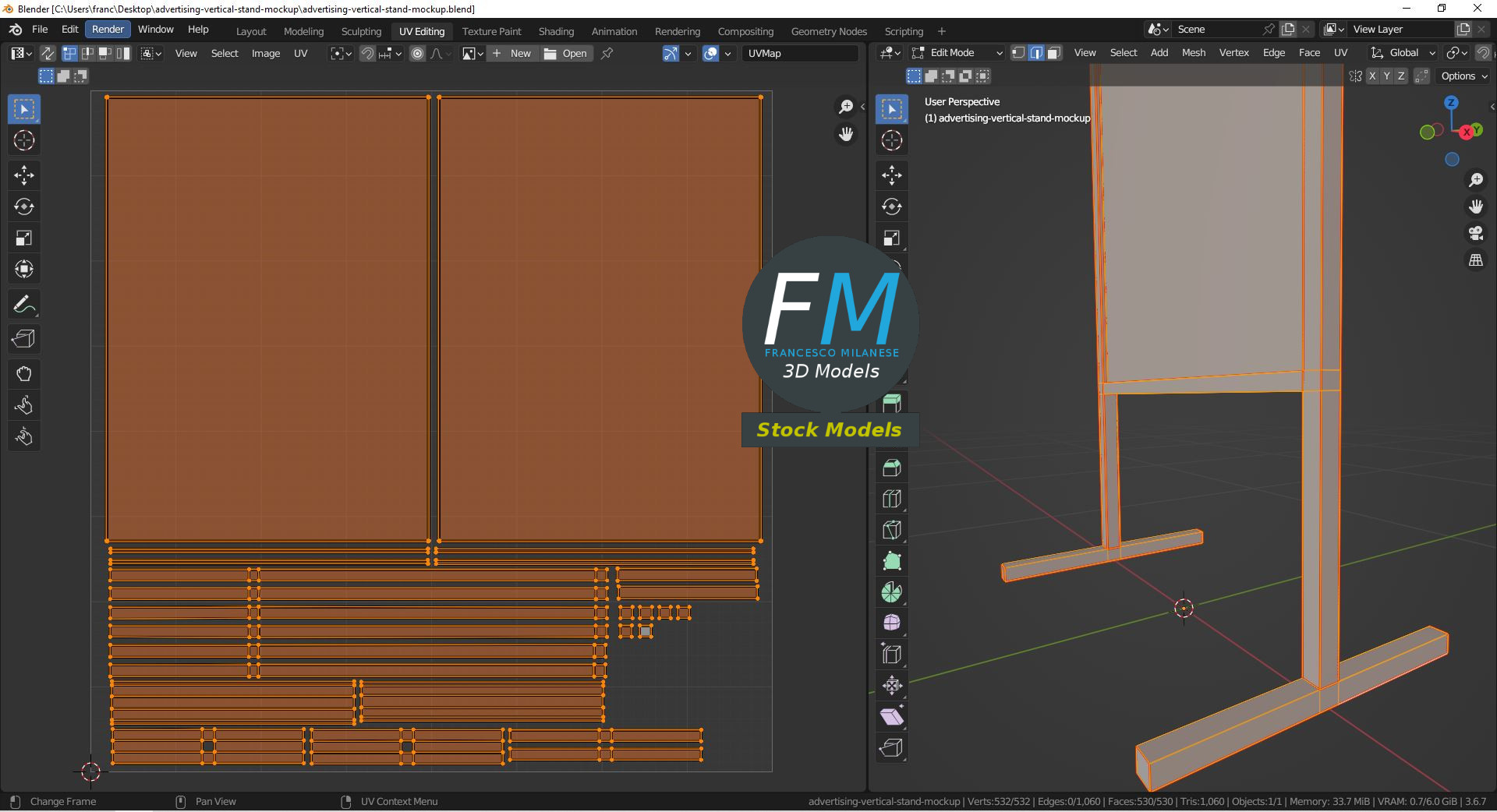This screenshot has height=812, width=1497.
Task: Click the UV editor zoom gizmo
Action: pyautogui.click(x=846, y=107)
